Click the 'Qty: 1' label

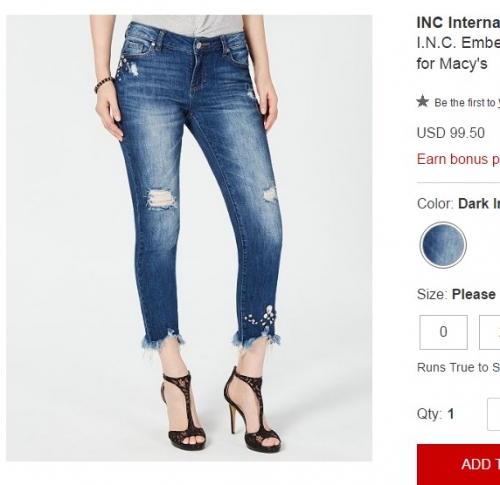(x=436, y=414)
